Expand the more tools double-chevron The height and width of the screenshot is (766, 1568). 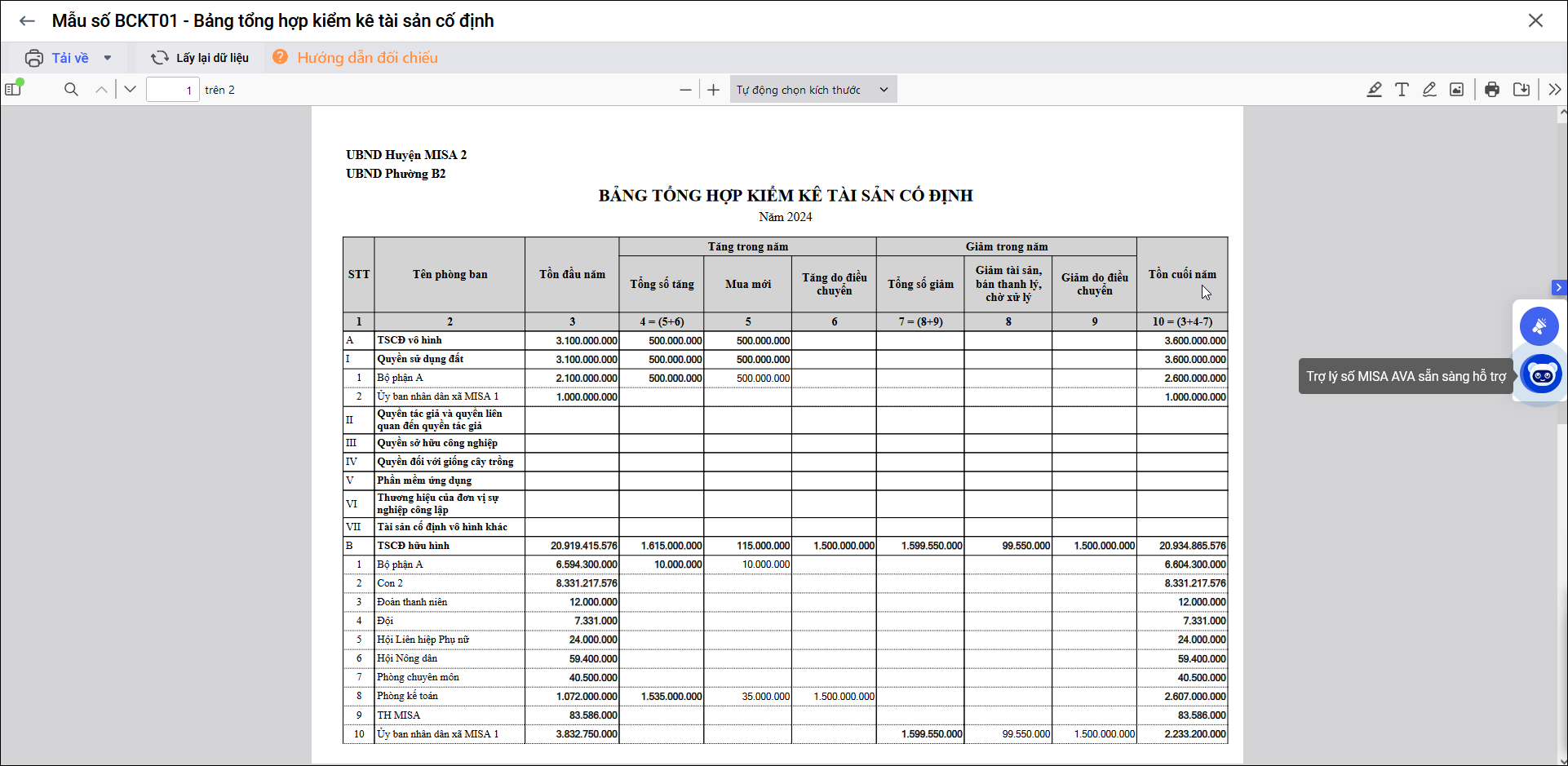tap(1555, 90)
